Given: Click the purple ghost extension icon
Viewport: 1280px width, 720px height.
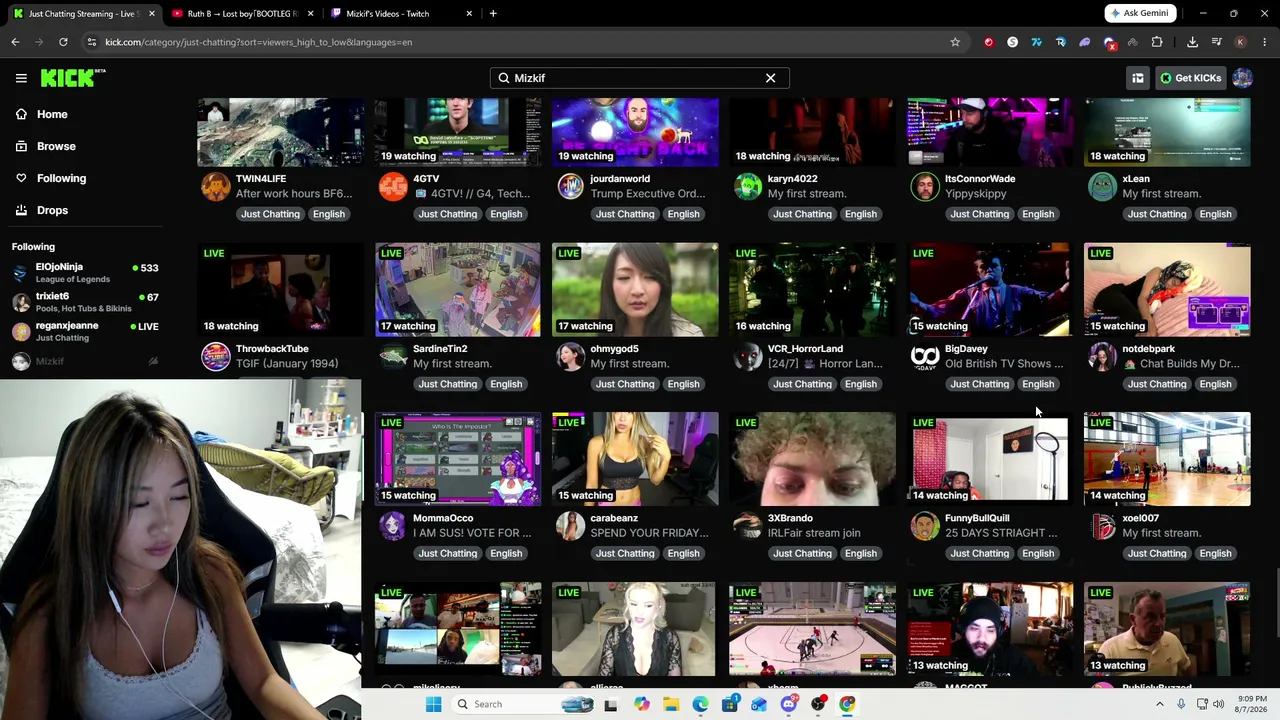Looking at the screenshot, I should 1084,42.
